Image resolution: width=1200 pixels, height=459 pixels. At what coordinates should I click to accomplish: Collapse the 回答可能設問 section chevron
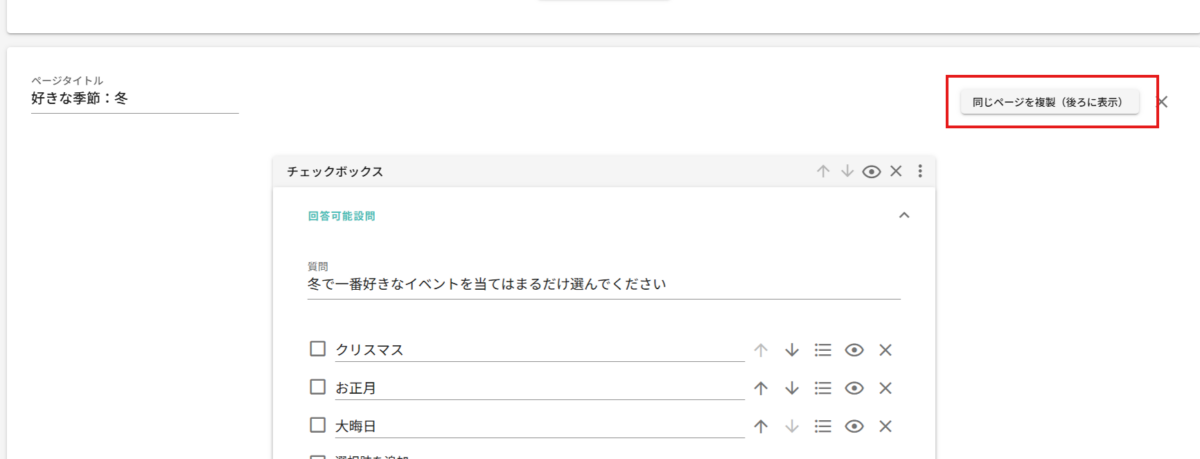coord(904,215)
